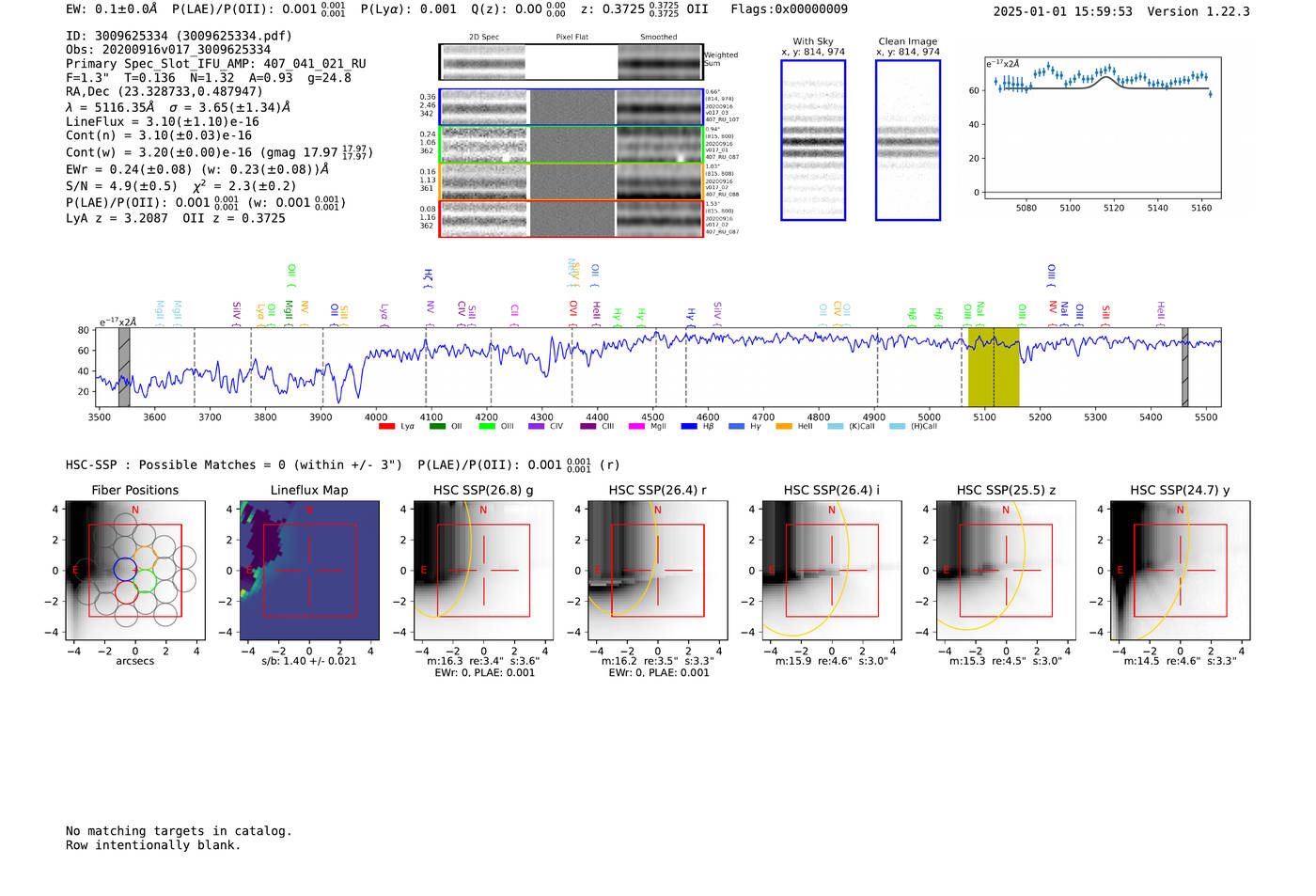Screen dimensions: 1316x896
Task: Click the S/N = 4.9(±0.5) text
Action: [121, 186]
